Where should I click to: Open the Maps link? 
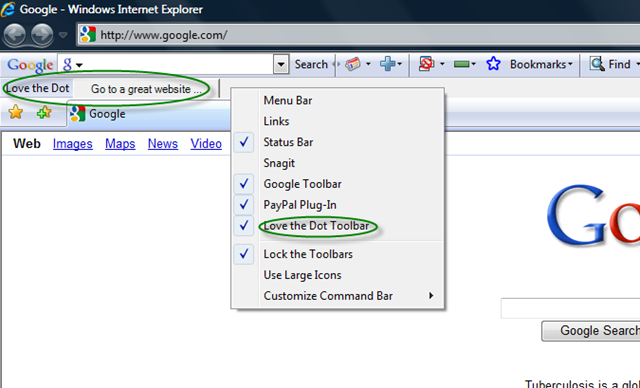(x=120, y=144)
